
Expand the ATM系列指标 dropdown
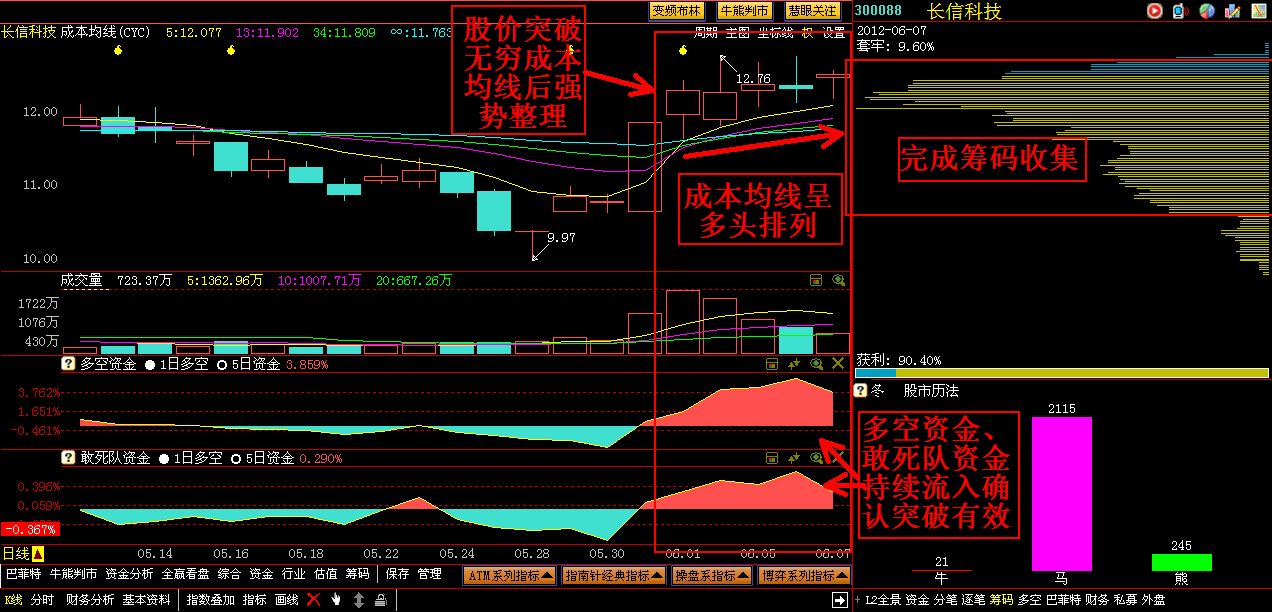click(x=509, y=575)
